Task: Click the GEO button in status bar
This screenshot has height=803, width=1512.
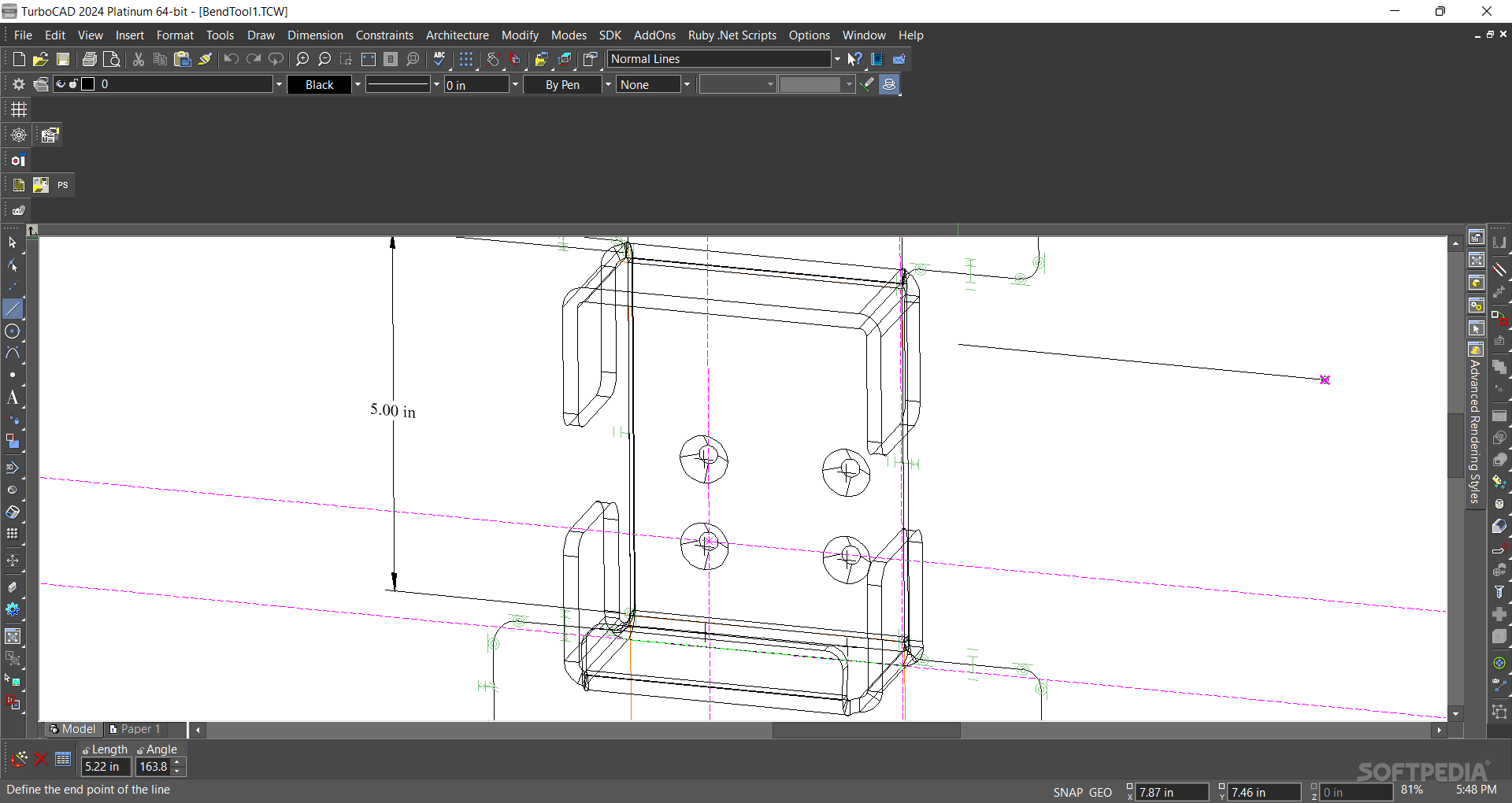Action: click(1100, 792)
